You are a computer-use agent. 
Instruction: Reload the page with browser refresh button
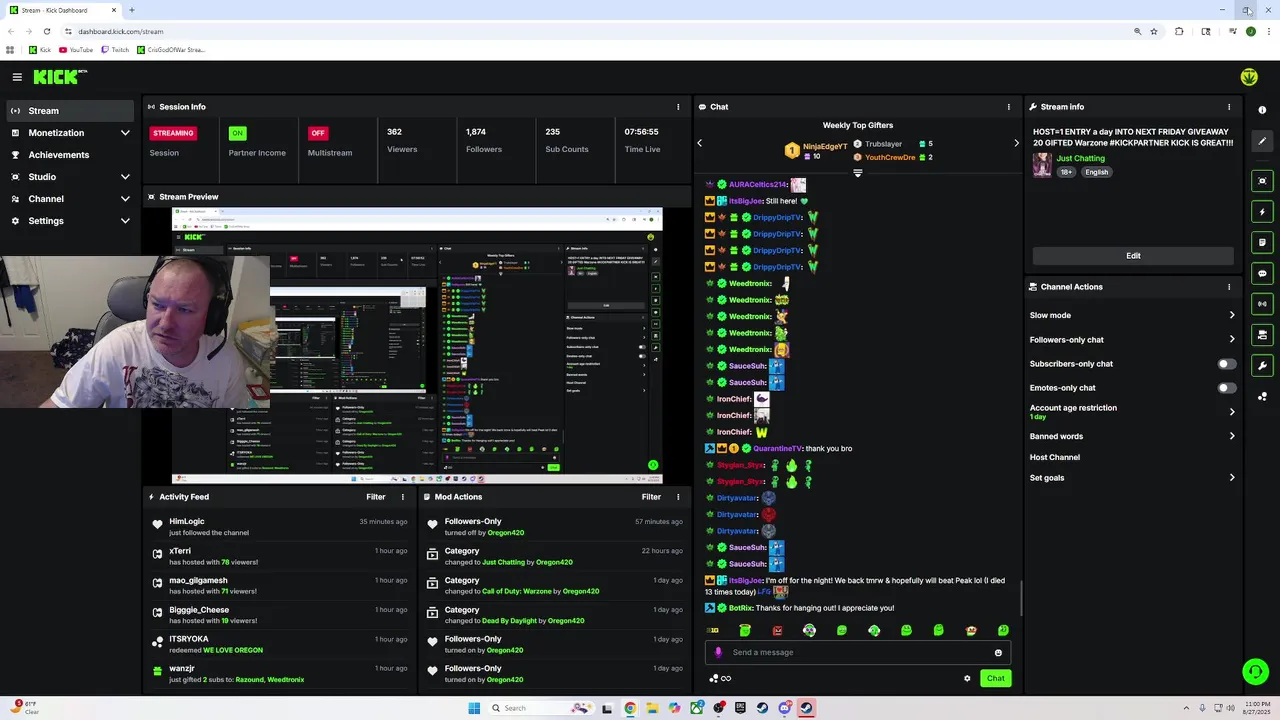[x=46, y=31]
